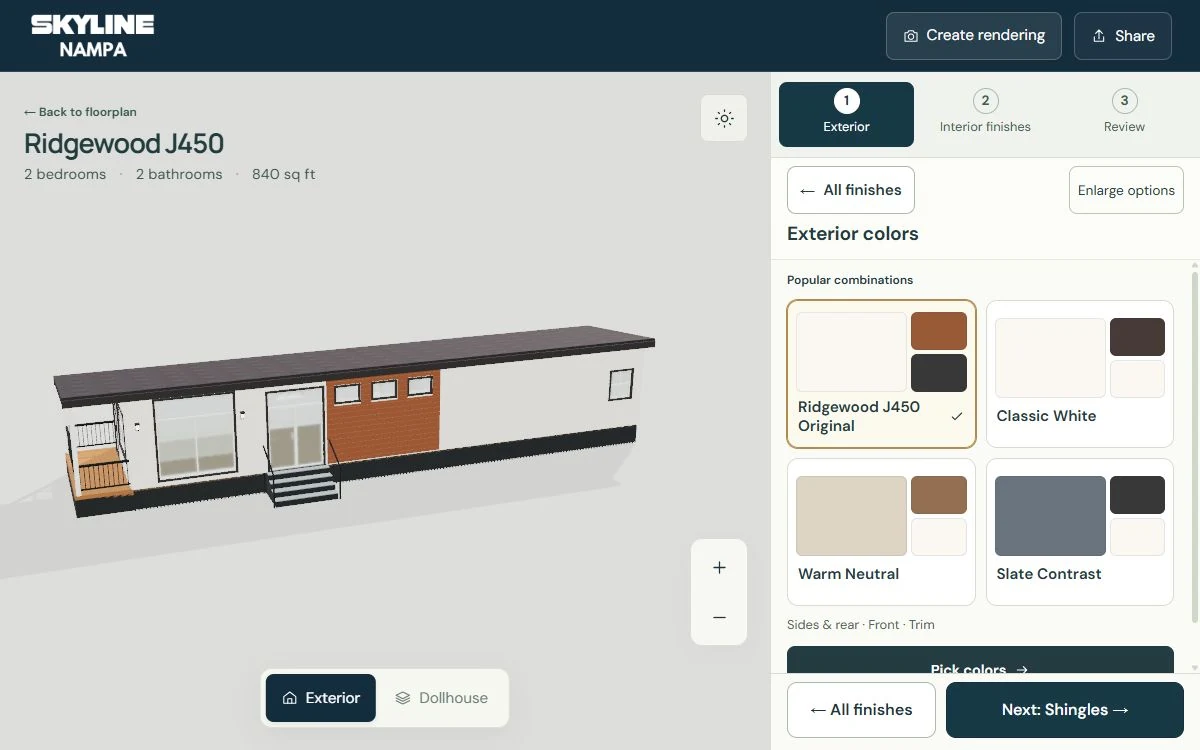Zoom out with the minus button
Screen dimensions: 1200x750
[719, 618]
